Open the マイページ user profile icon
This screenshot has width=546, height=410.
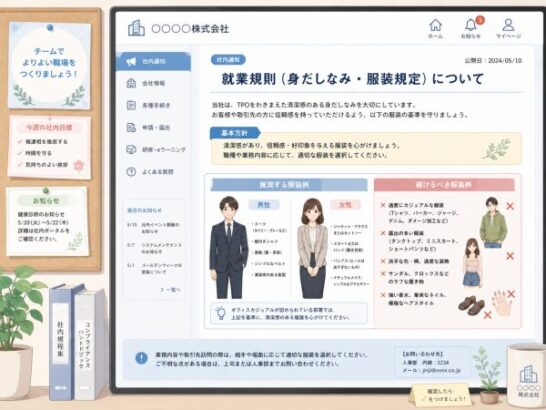(x=508, y=25)
